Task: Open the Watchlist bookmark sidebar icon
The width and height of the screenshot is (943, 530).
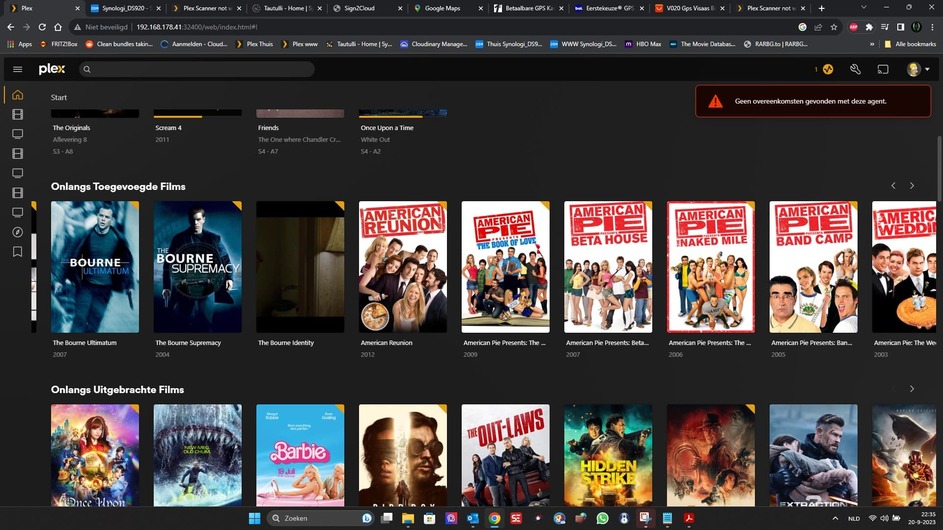Action: [17, 251]
